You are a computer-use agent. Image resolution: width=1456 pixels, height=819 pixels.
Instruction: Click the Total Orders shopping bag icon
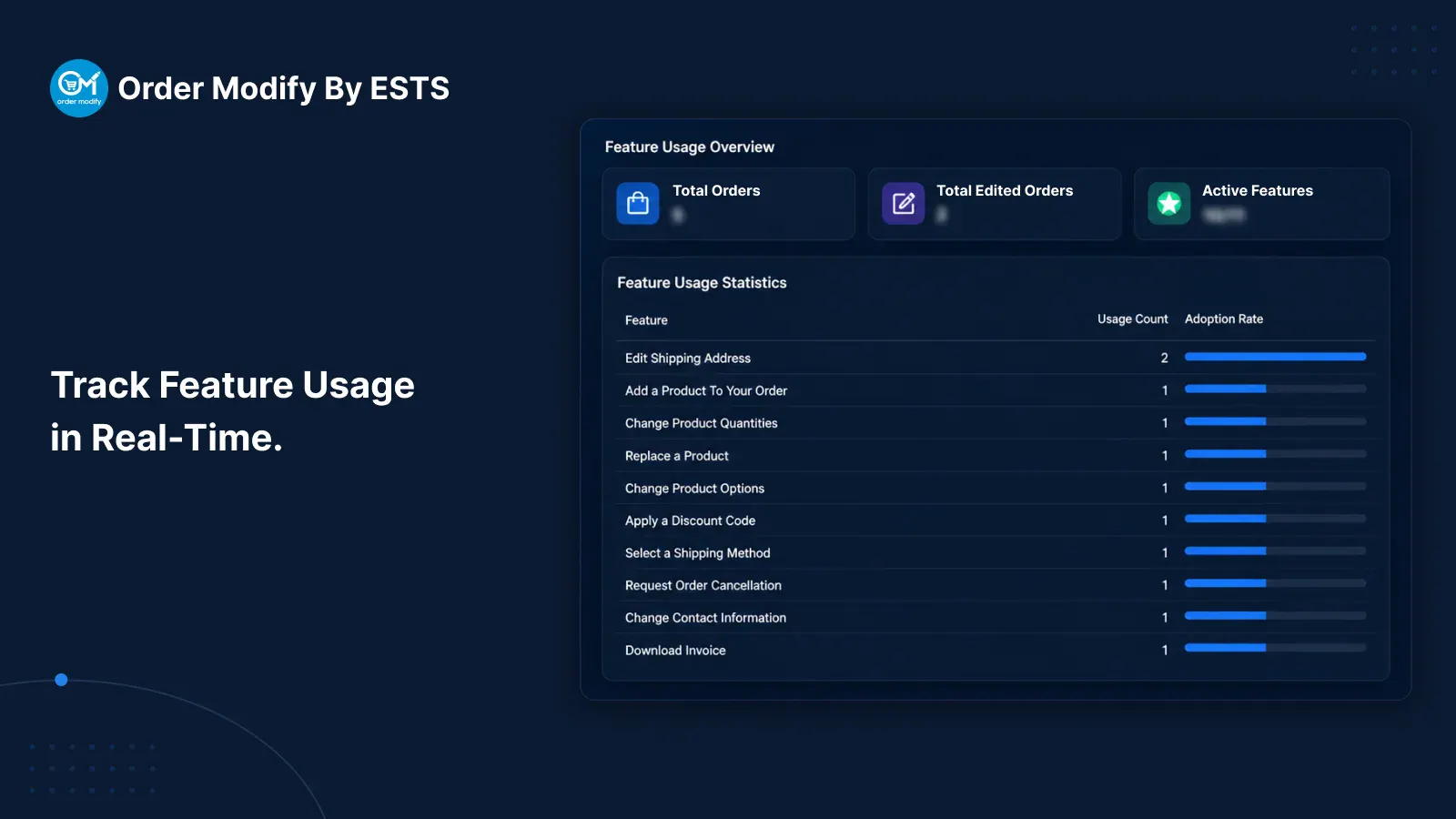[x=638, y=203]
